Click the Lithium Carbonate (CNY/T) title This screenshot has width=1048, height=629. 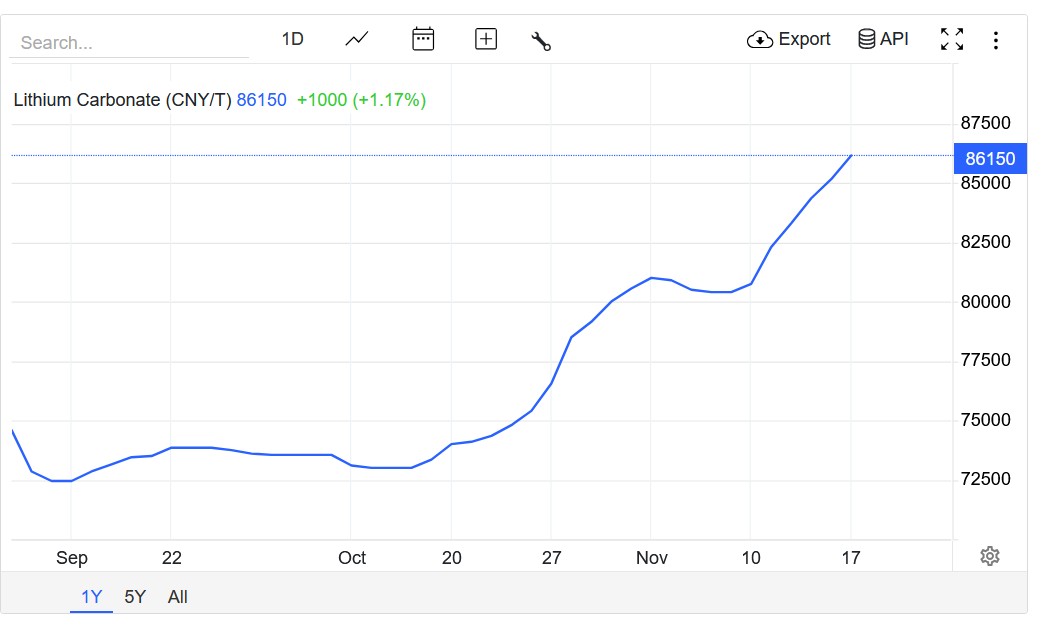pyautogui.click(x=122, y=100)
